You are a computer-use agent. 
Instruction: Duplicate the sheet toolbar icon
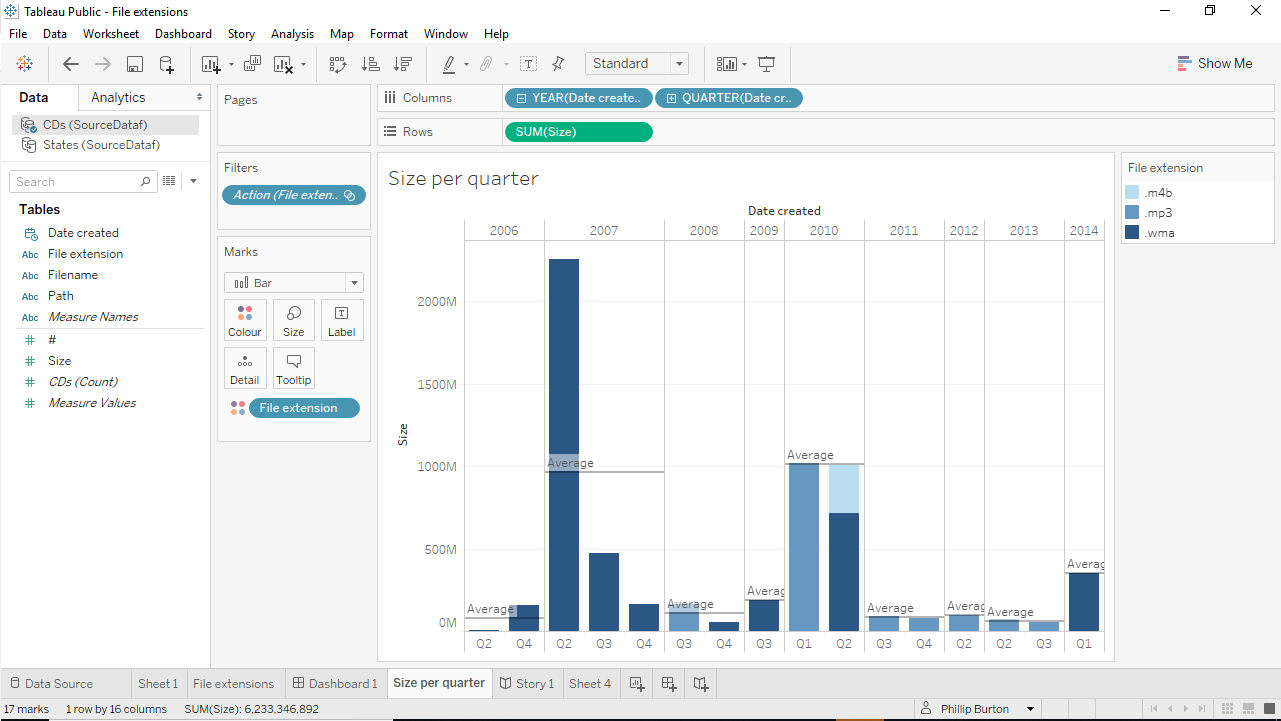tap(252, 64)
